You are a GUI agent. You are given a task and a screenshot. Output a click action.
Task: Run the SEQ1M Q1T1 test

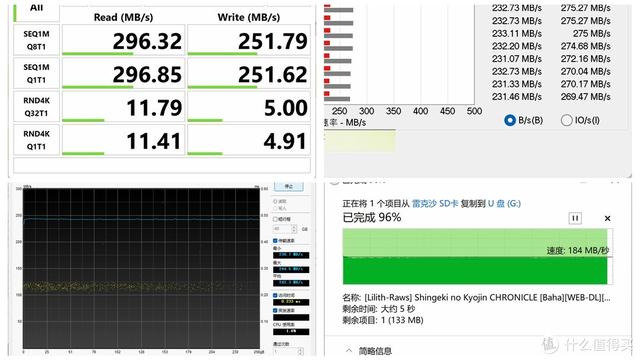pyautogui.click(x=36, y=73)
